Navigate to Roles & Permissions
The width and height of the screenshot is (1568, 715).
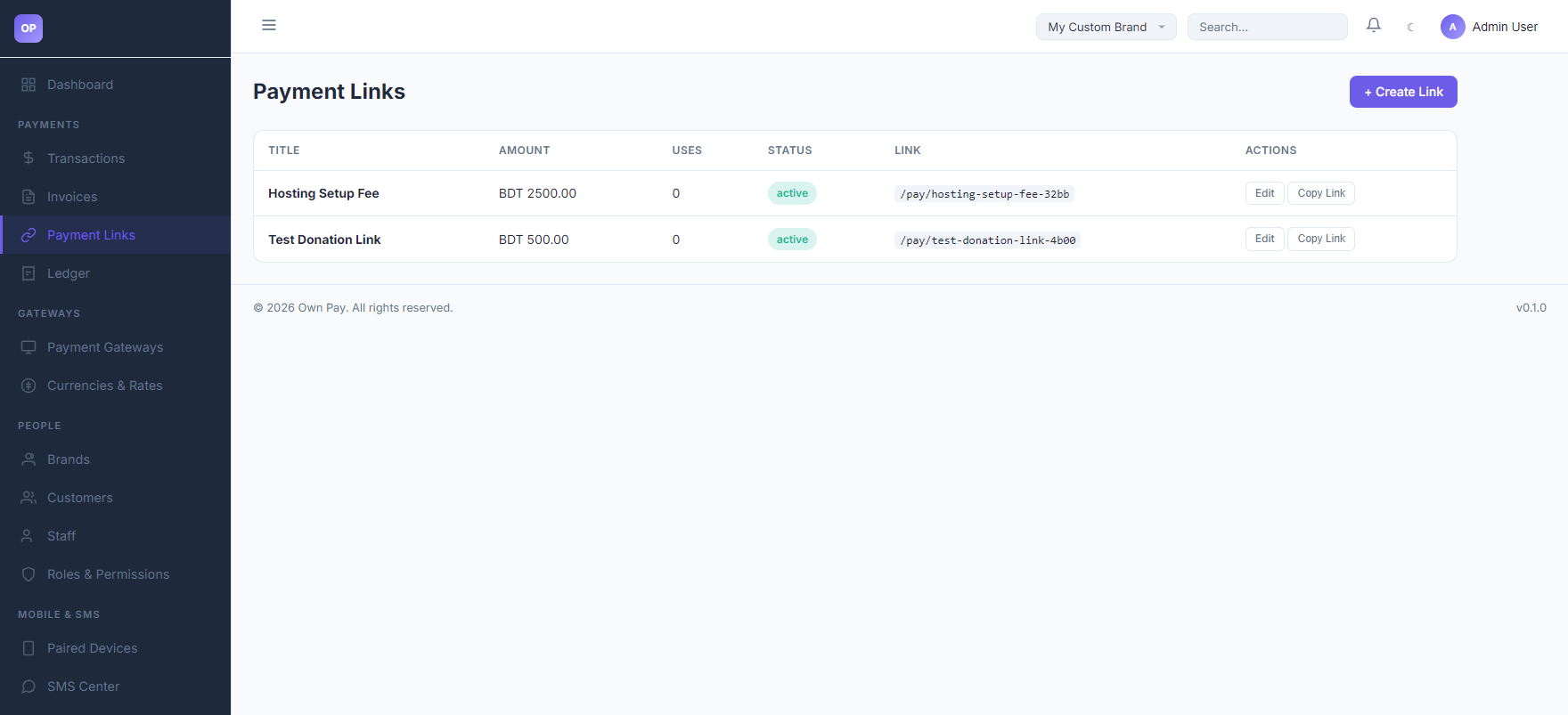click(x=115, y=574)
